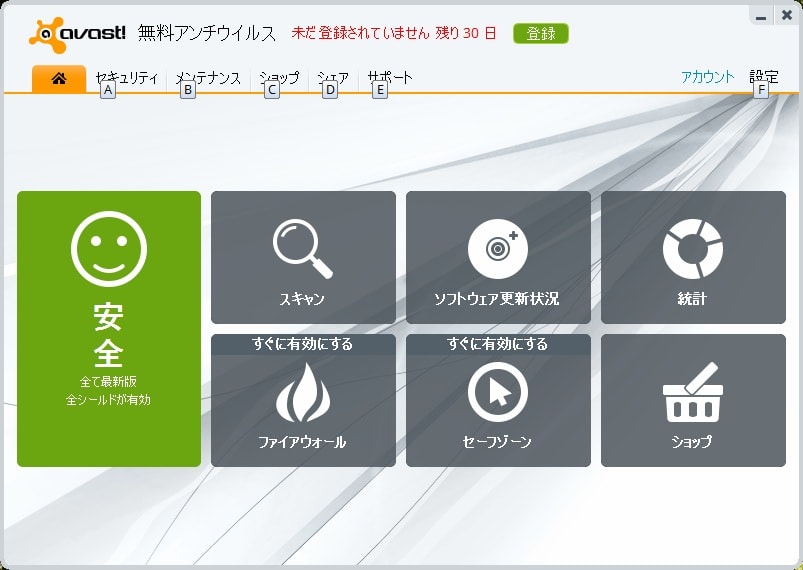Click the avast! logo

(77, 34)
